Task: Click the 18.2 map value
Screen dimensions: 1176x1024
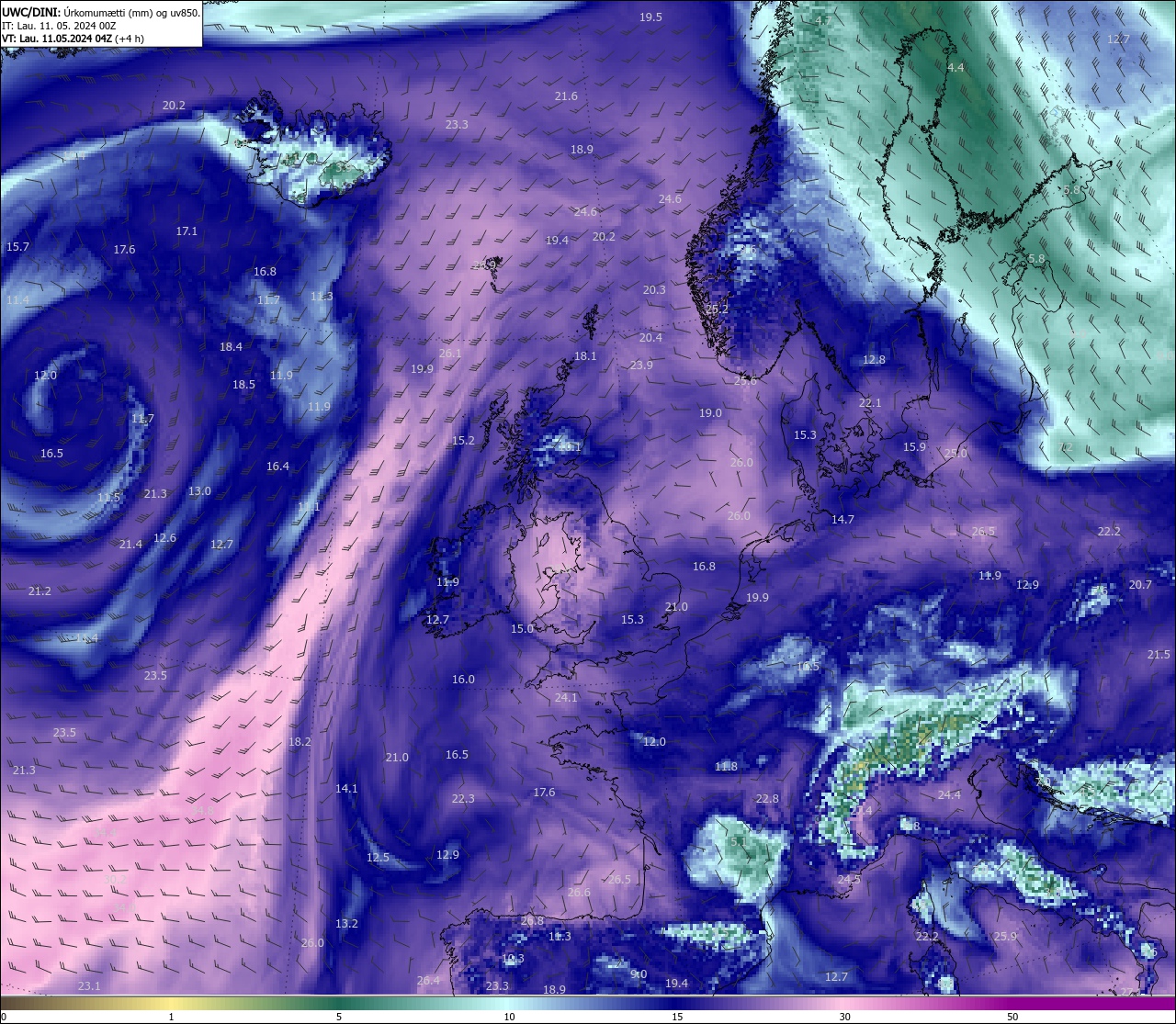Action: tap(300, 742)
